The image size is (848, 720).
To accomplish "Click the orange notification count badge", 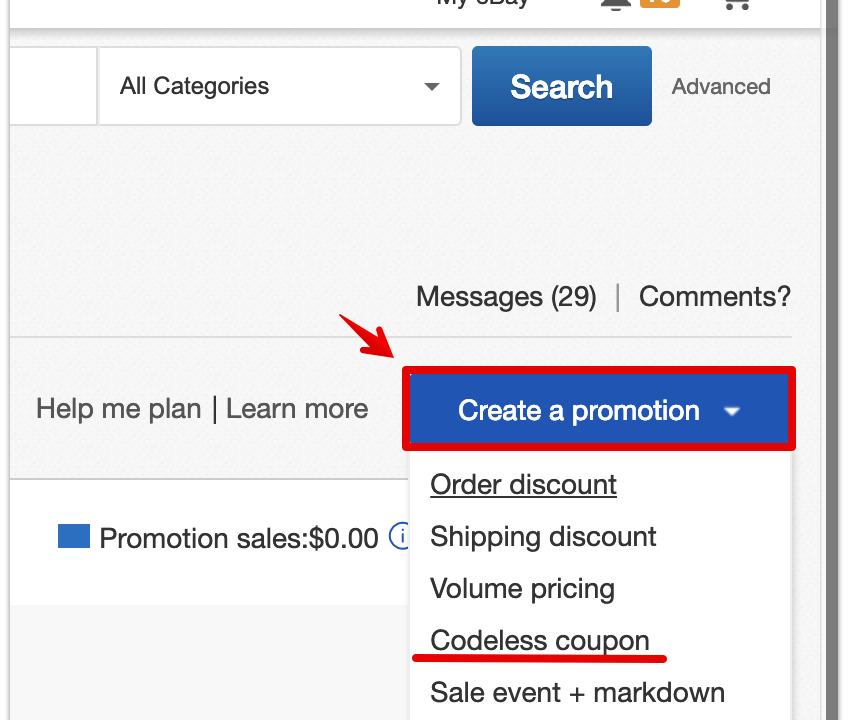I will click(x=660, y=3).
